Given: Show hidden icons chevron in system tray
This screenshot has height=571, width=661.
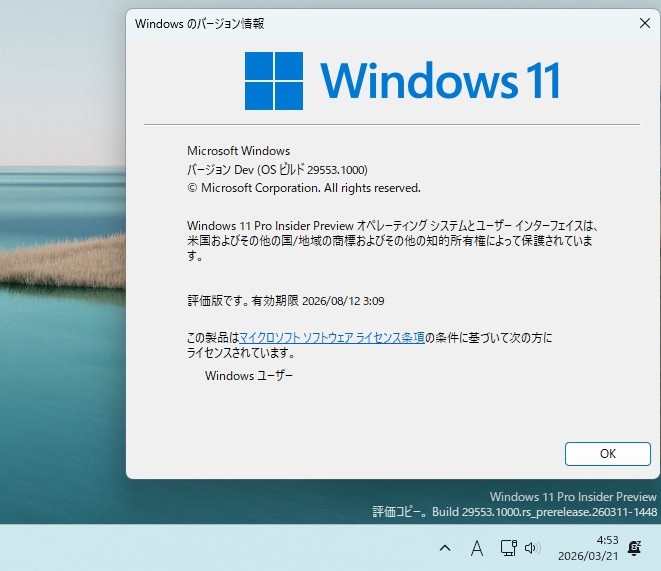Looking at the screenshot, I should click(x=445, y=548).
